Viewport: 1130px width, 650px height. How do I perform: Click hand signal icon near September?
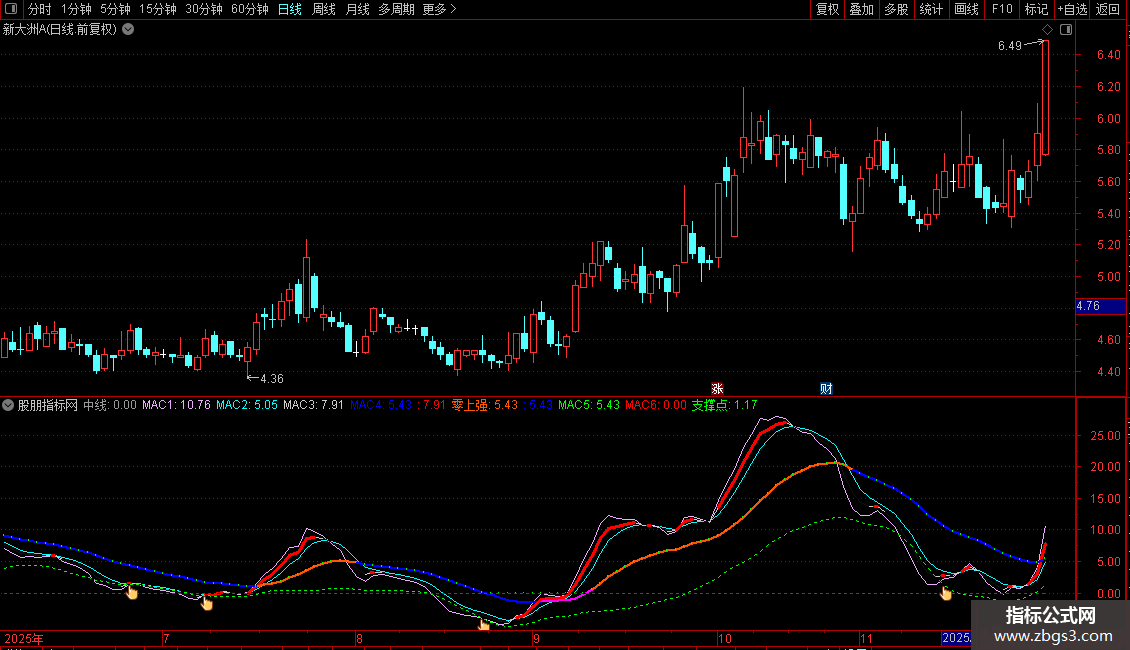484,624
